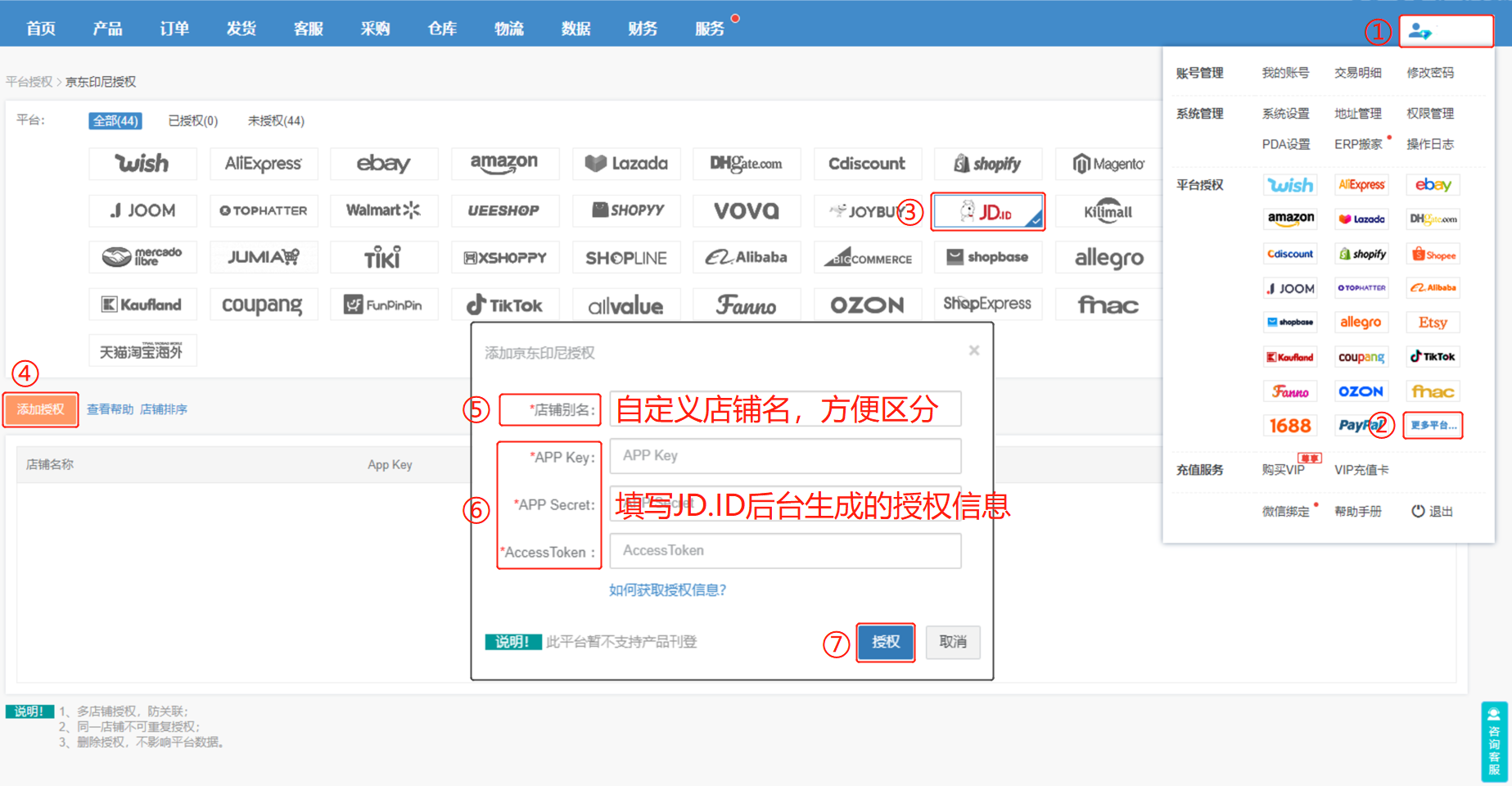Image resolution: width=1512 pixels, height=786 pixels.
Task: Open 帮助手册 in account menu
Action: tap(1358, 512)
